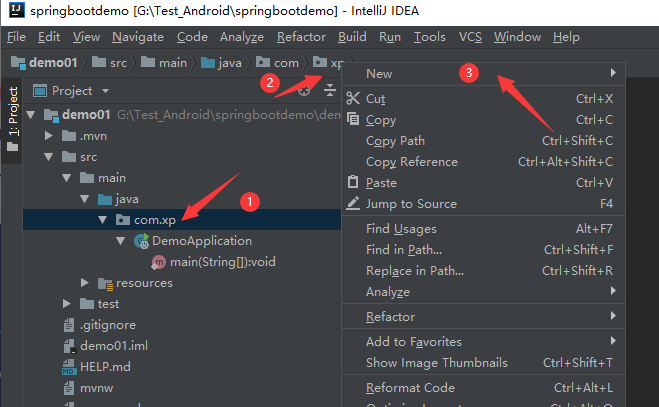Collapse the src folder
The image size is (659, 407).
[x=49, y=157]
